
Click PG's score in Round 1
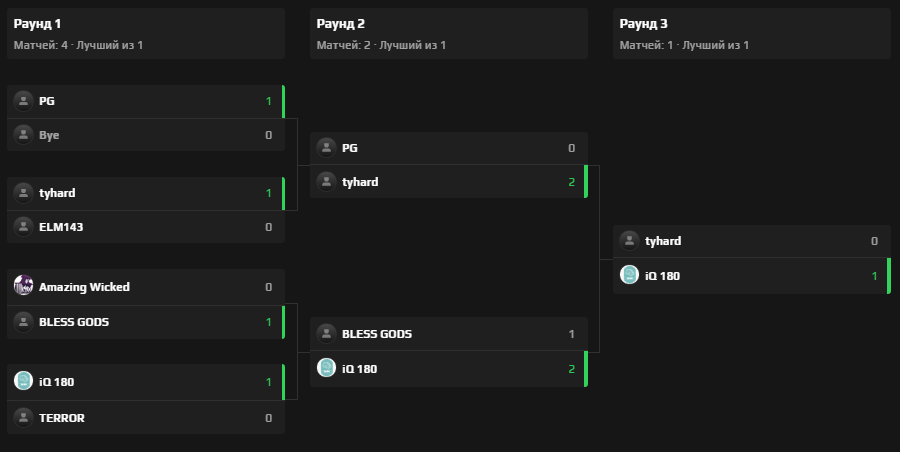pos(268,101)
